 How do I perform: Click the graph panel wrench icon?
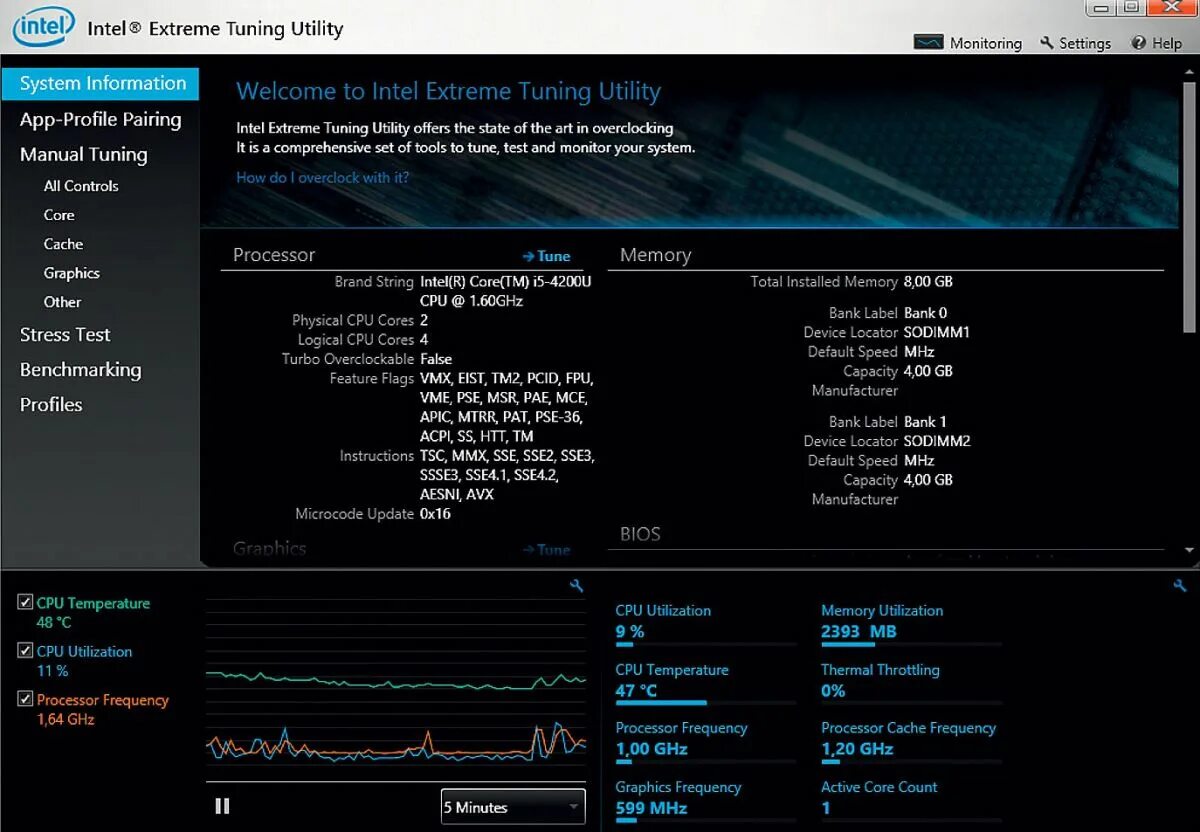pyautogui.click(x=576, y=586)
